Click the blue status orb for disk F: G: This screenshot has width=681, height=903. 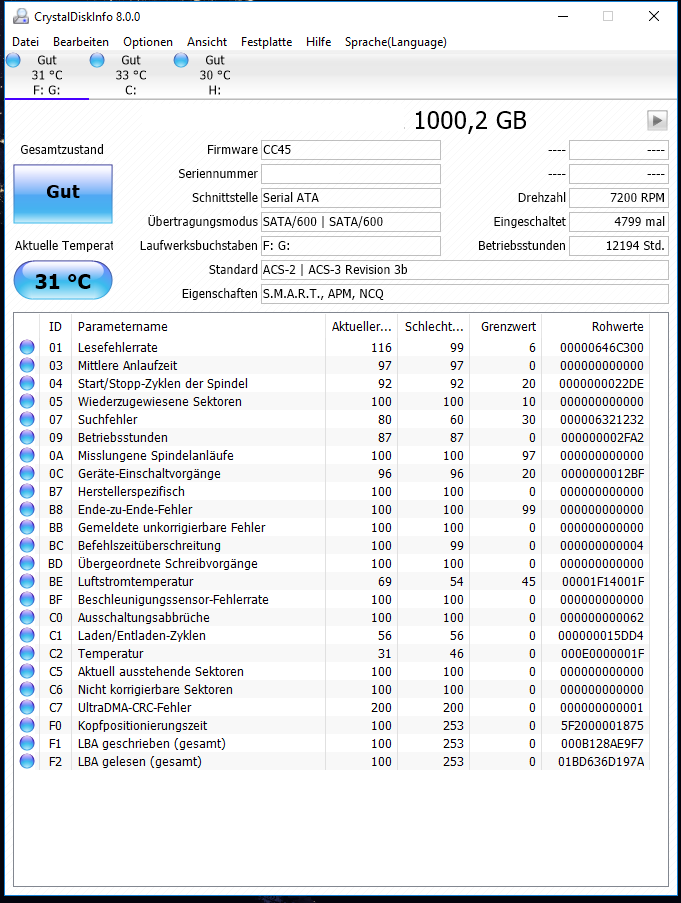13,60
